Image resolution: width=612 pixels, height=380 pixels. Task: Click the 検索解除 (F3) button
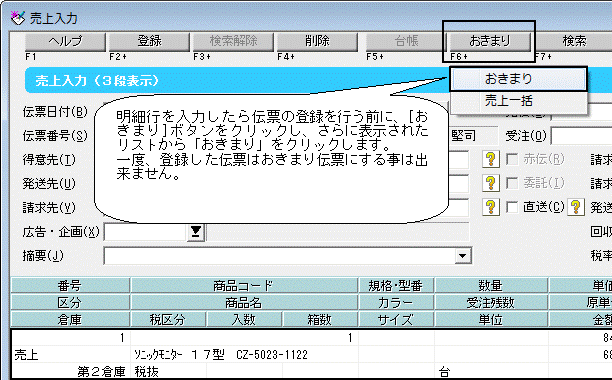(233, 41)
